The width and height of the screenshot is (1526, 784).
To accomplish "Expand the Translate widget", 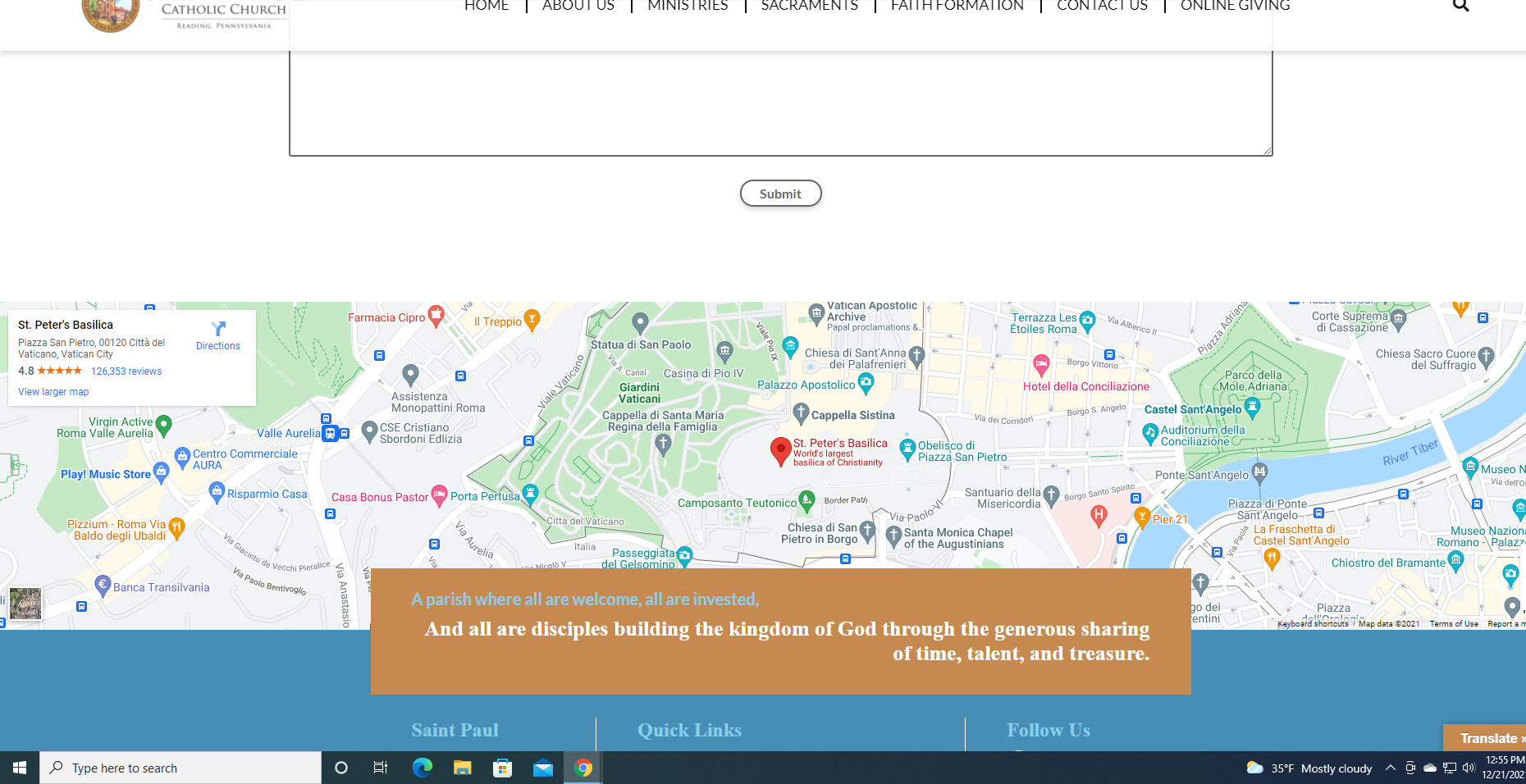I will [1487, 738].
